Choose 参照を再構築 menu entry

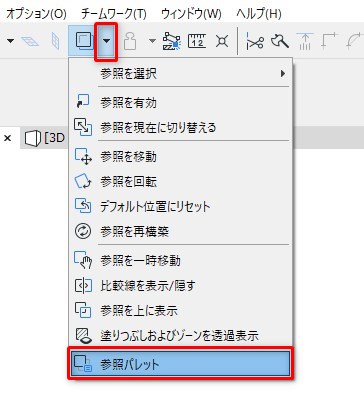tap(180, 231)
